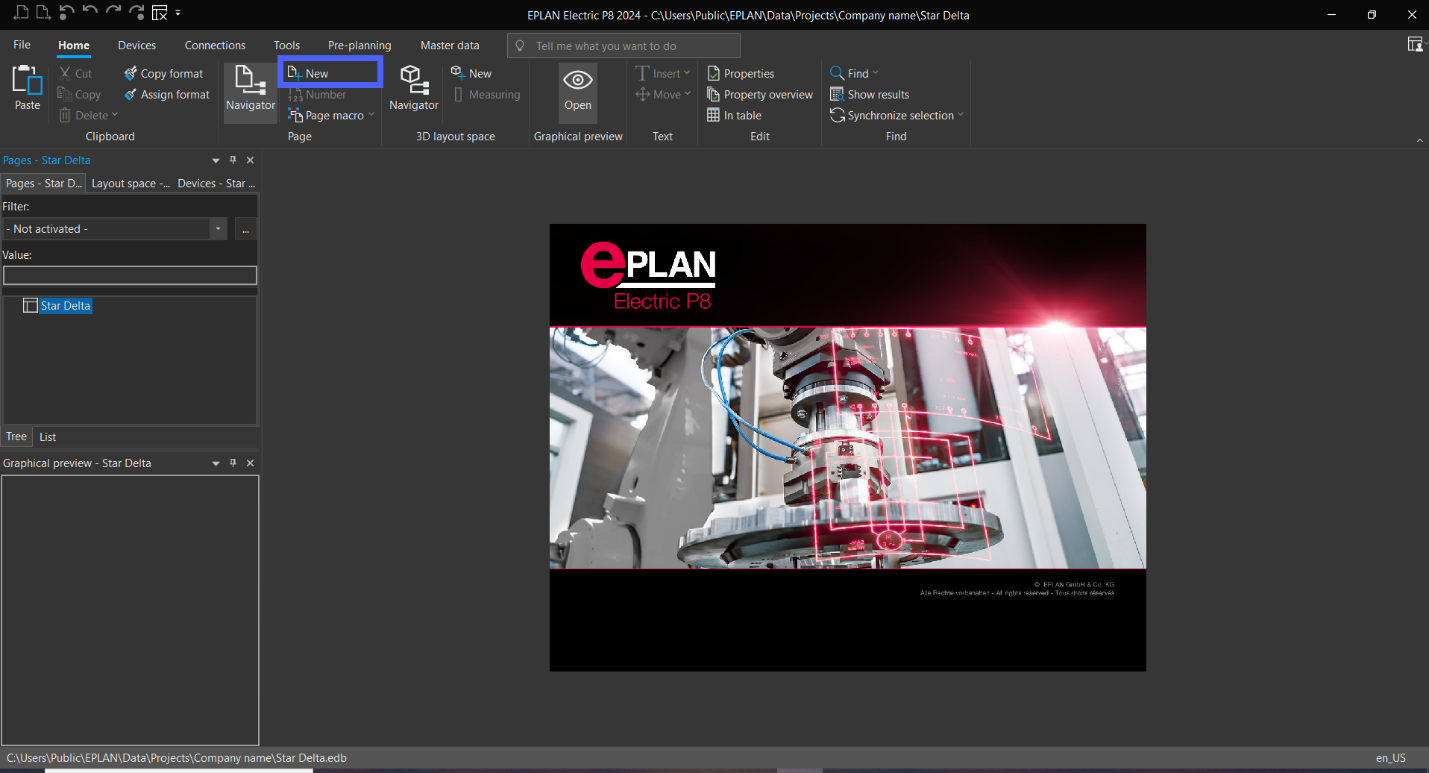Collapse the ribbon with the chevron
This screenshot has width=1429, height=773.
1420,142
